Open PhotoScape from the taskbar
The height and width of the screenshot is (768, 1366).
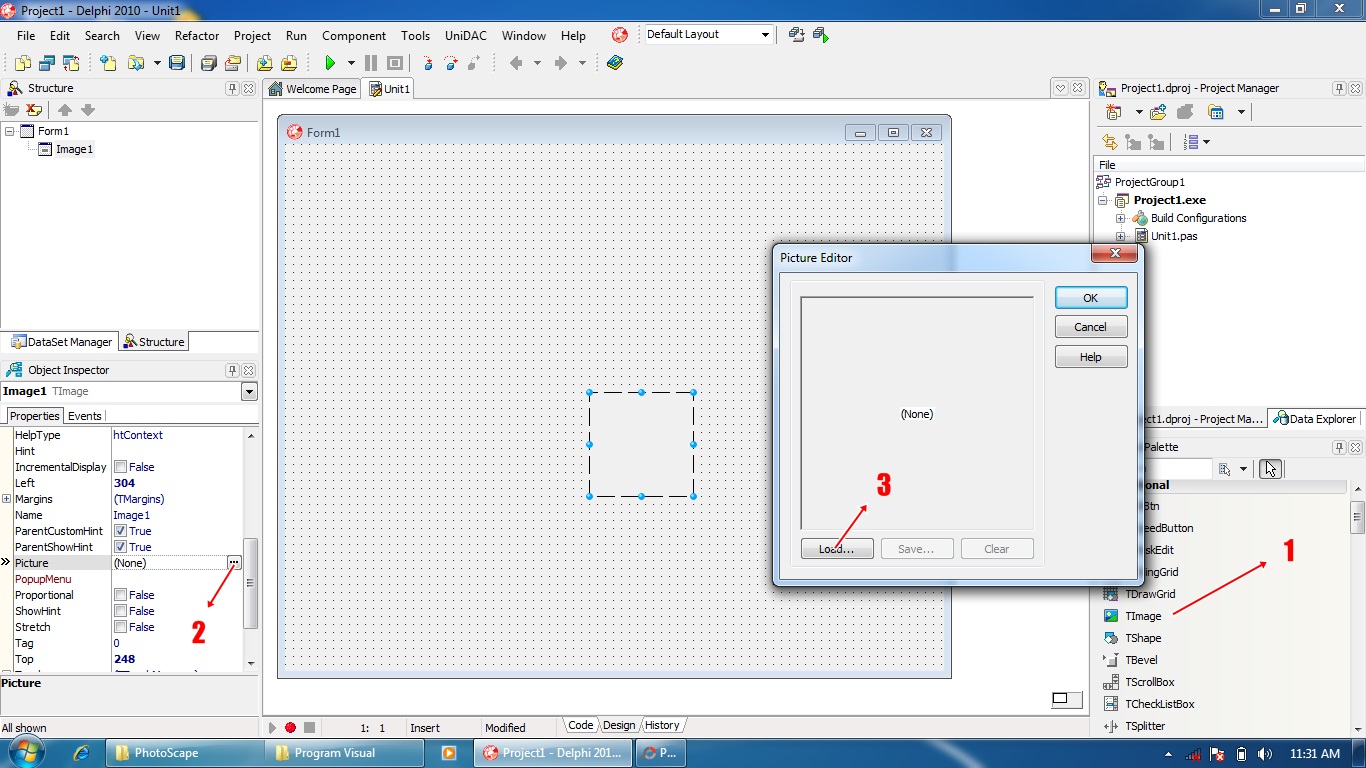pos(184,753)
